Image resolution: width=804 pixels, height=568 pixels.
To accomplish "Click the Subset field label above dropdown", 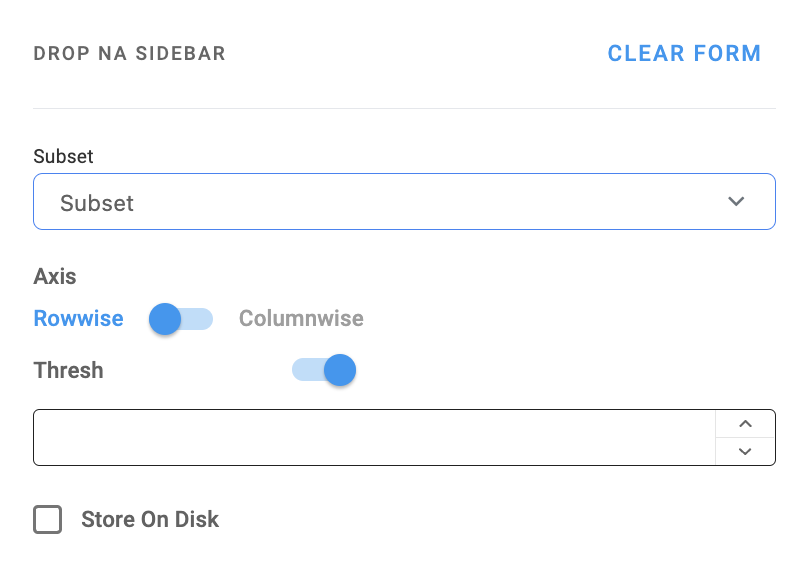I will (63, 157).
